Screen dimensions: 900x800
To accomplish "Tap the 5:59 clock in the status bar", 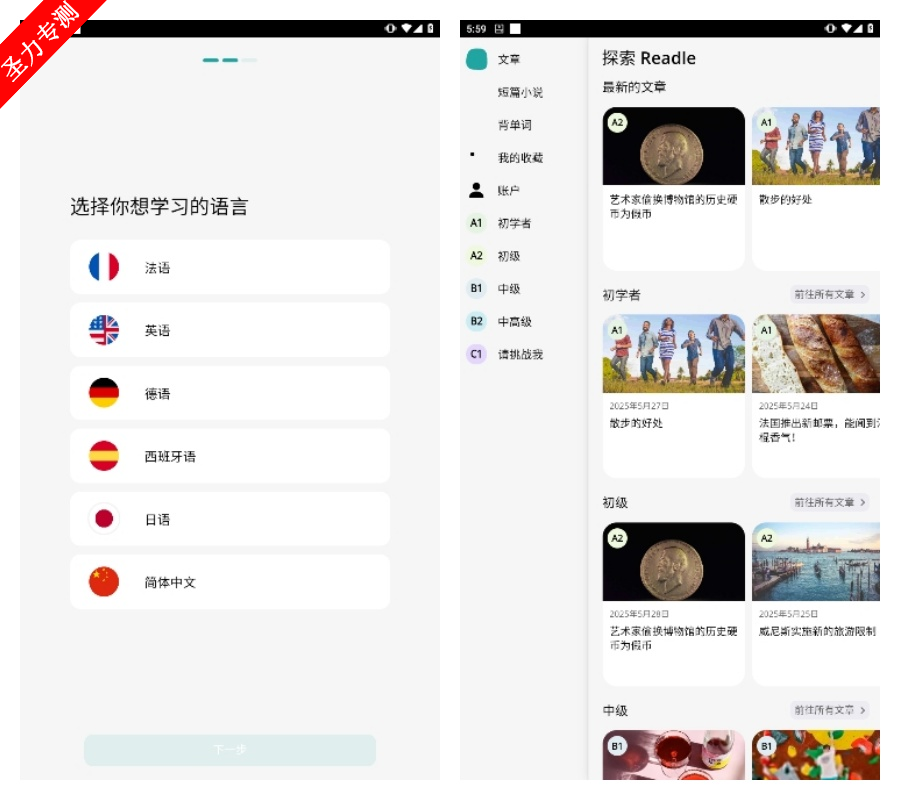I will point(476,29).
